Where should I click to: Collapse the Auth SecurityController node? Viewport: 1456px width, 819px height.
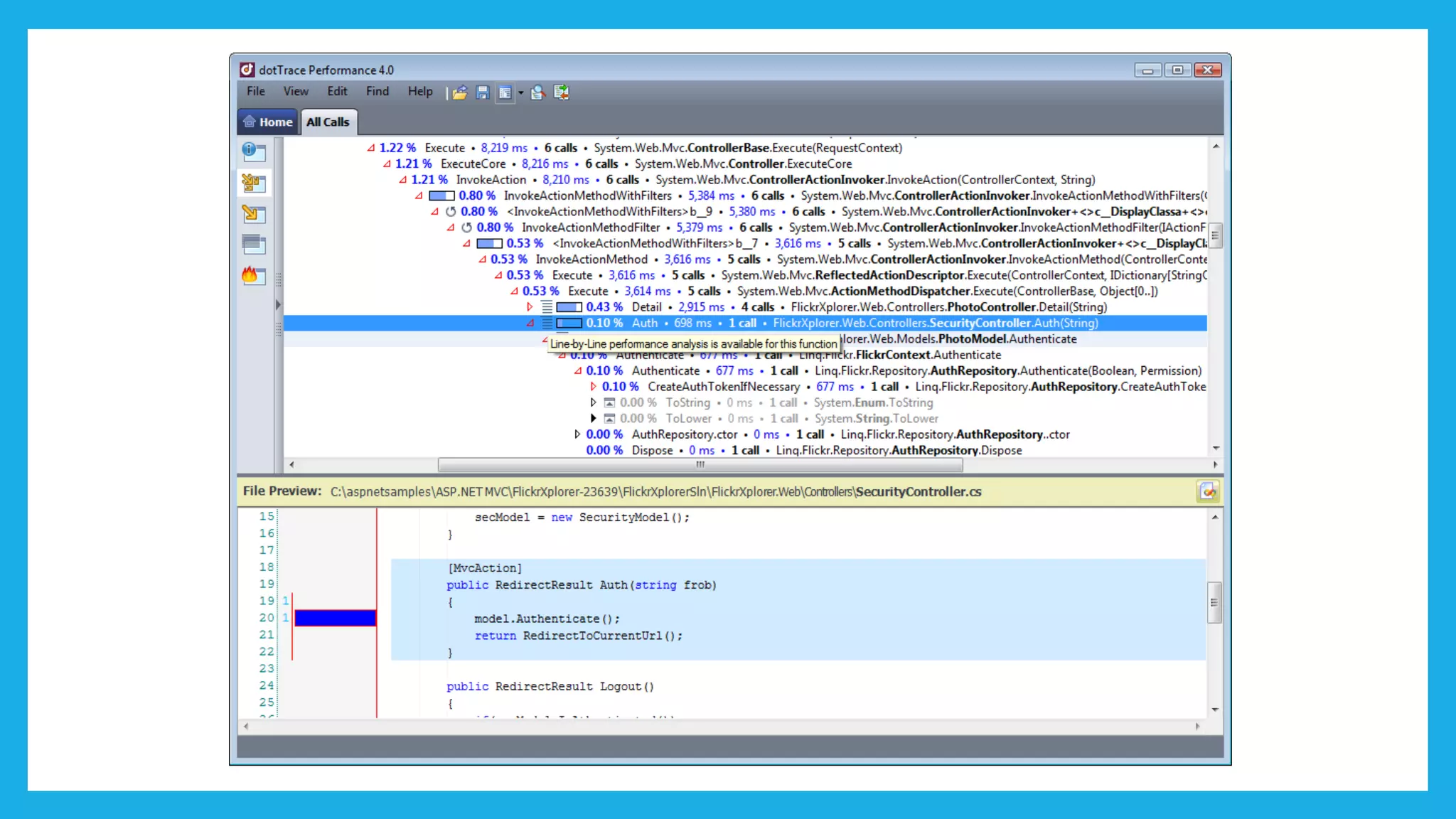click(x=530, y=323)
